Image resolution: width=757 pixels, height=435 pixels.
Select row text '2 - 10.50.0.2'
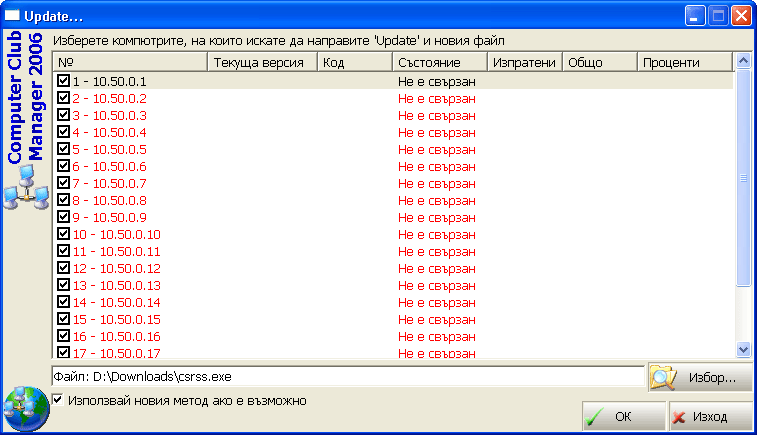[110, 98]
